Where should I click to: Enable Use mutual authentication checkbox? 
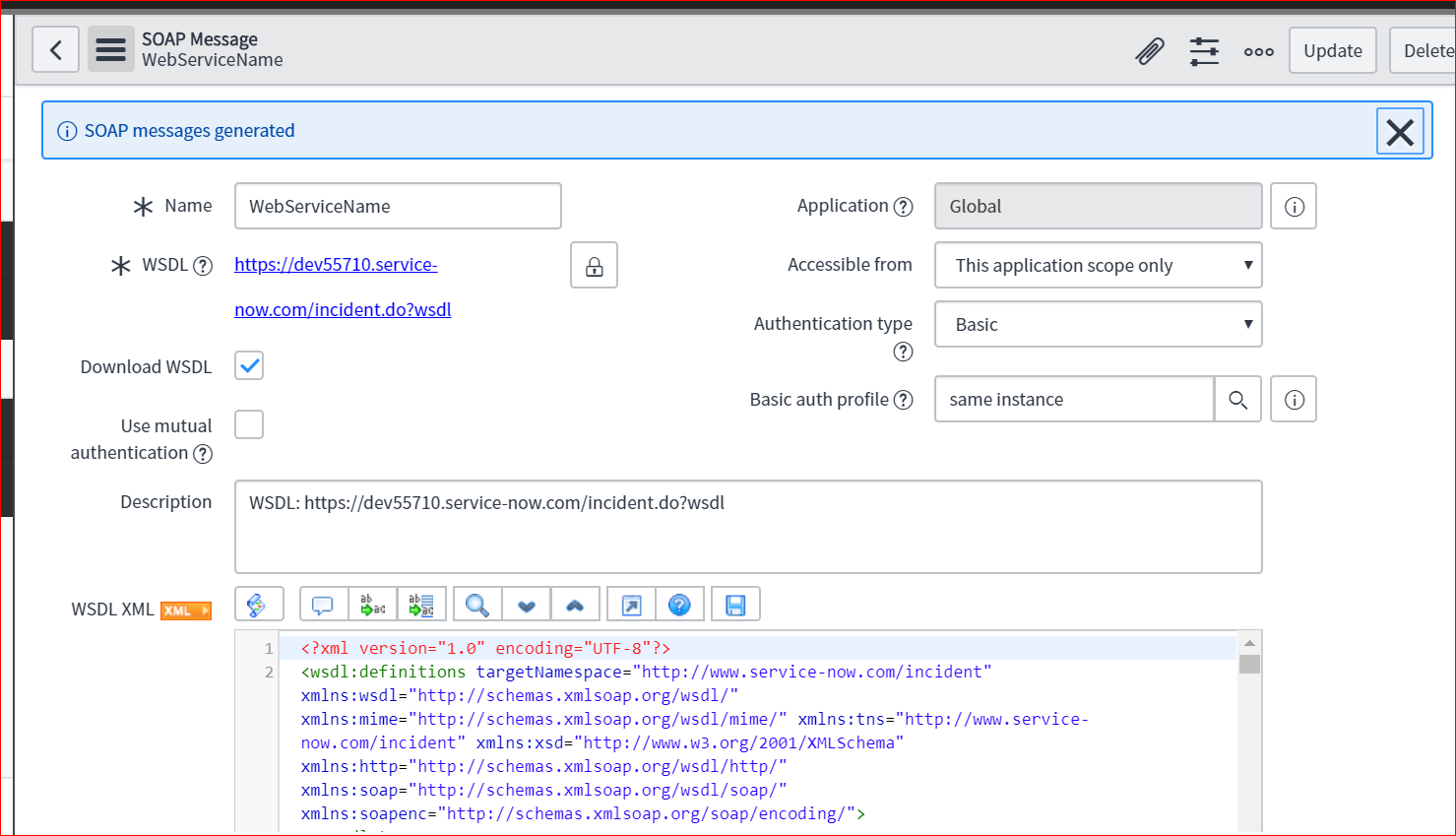pos(249,425)
